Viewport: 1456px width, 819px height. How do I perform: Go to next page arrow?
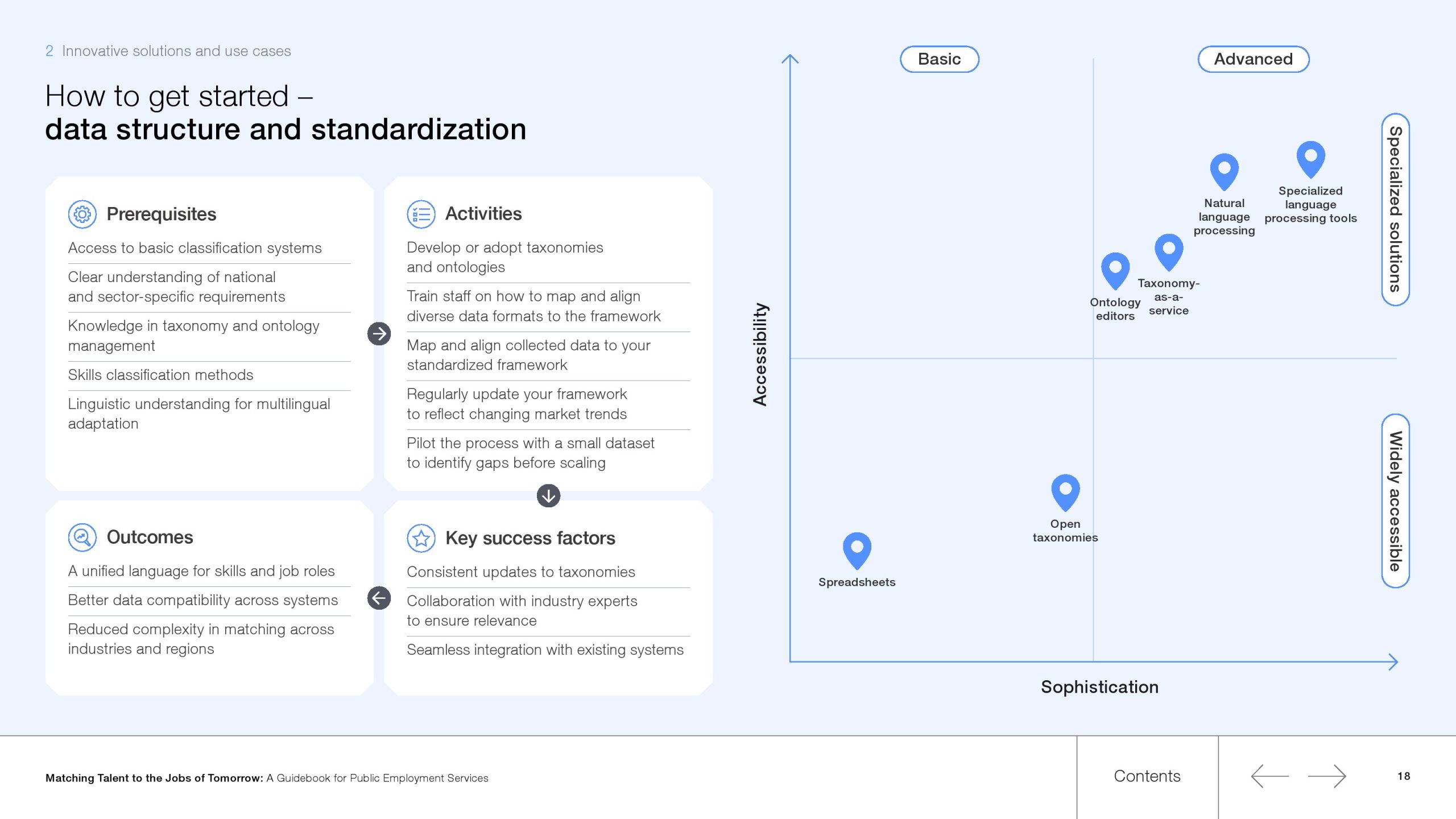(1327, 776)
